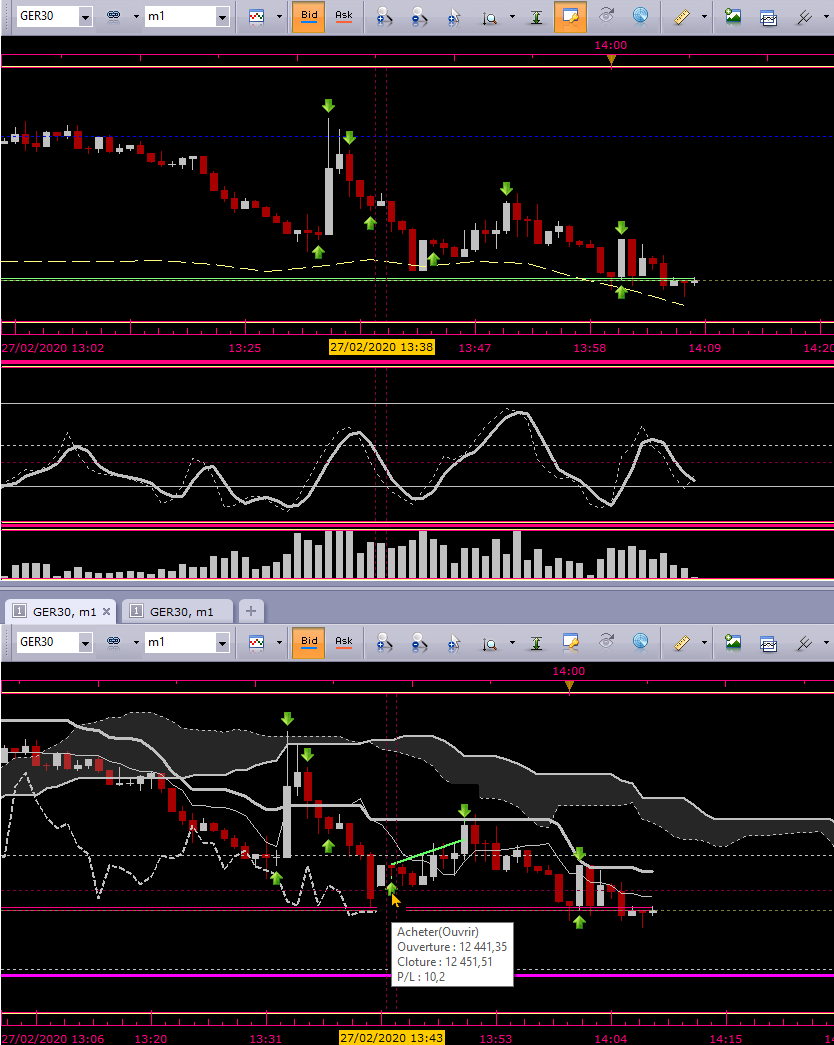Click the zoom-out magnifier in lower toolbar

click(419, 642)
